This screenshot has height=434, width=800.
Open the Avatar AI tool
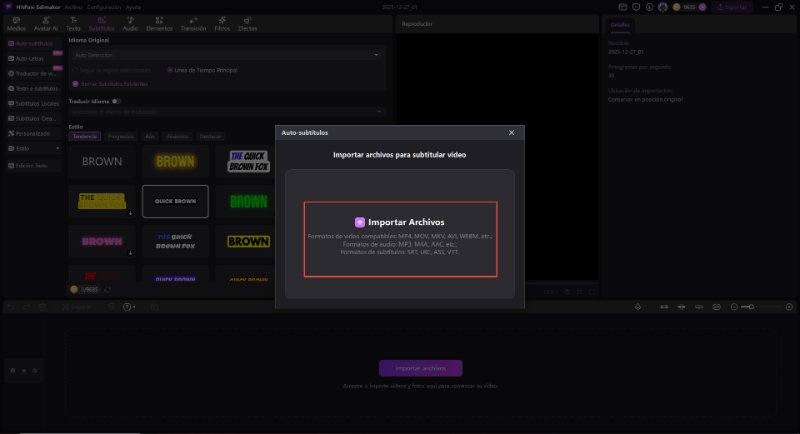(x=46, y=24)
